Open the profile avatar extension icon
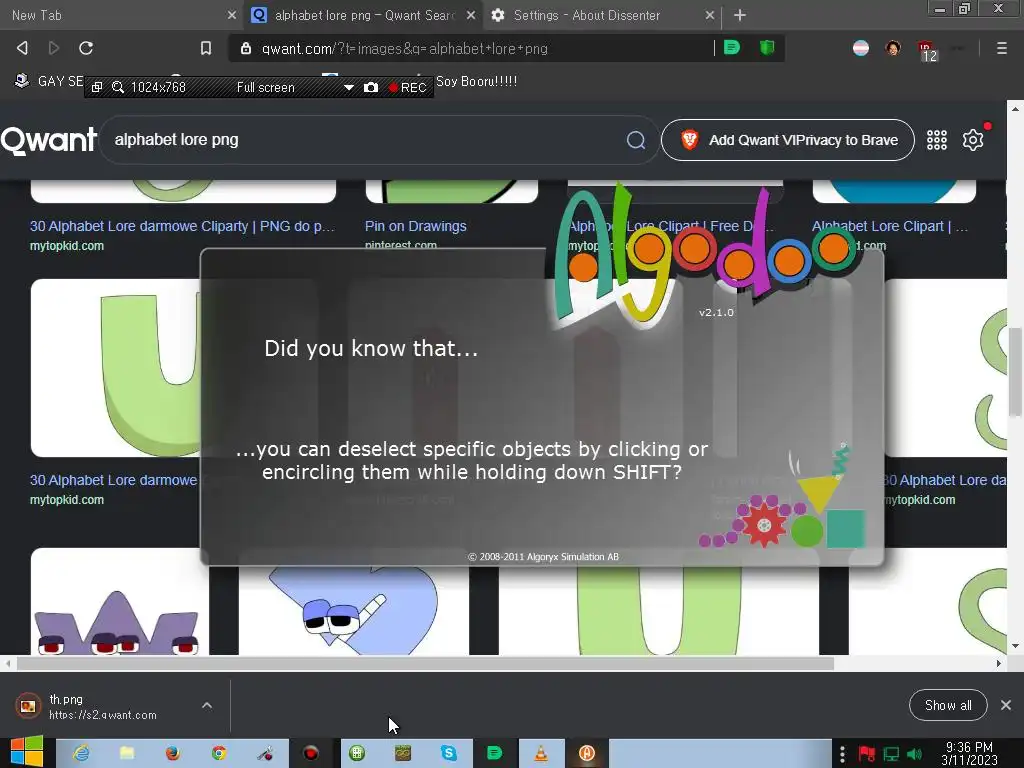This screenshot has height=768, width=1024. point(893,48)
